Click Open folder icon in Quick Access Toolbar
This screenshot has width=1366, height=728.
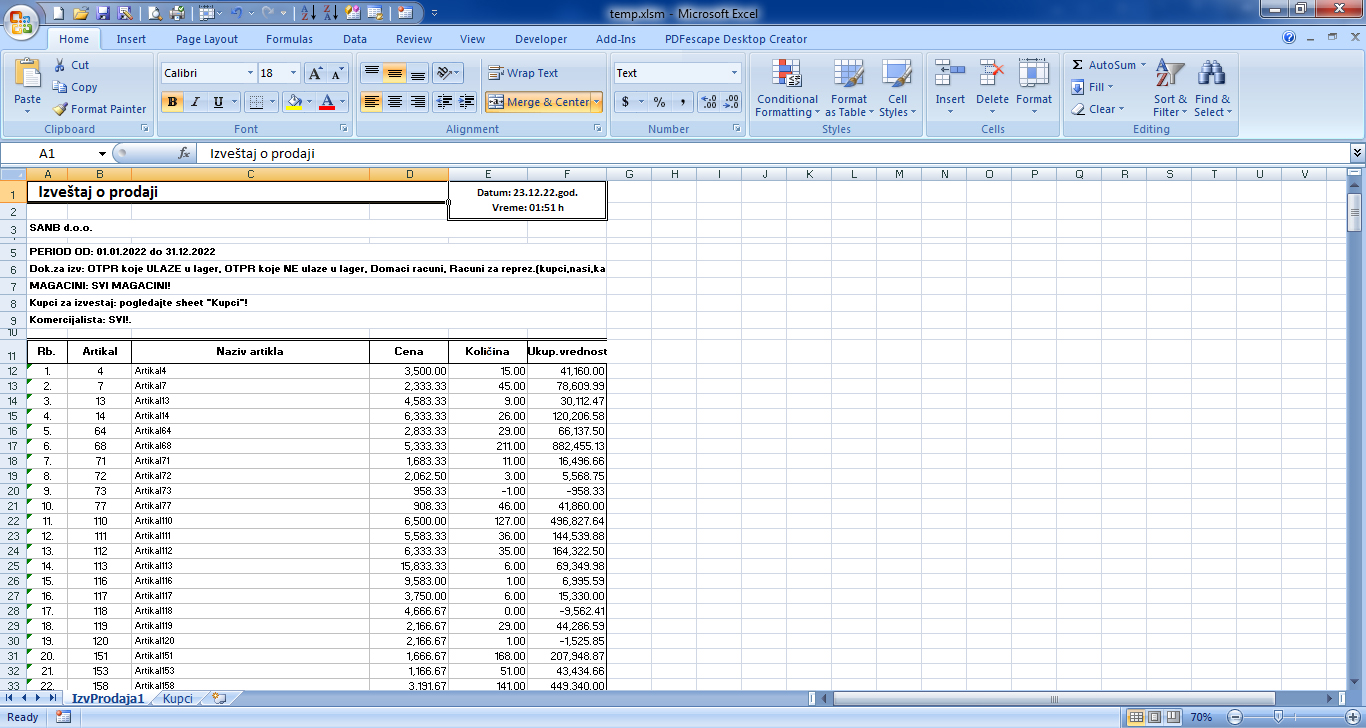pos(80,13)
